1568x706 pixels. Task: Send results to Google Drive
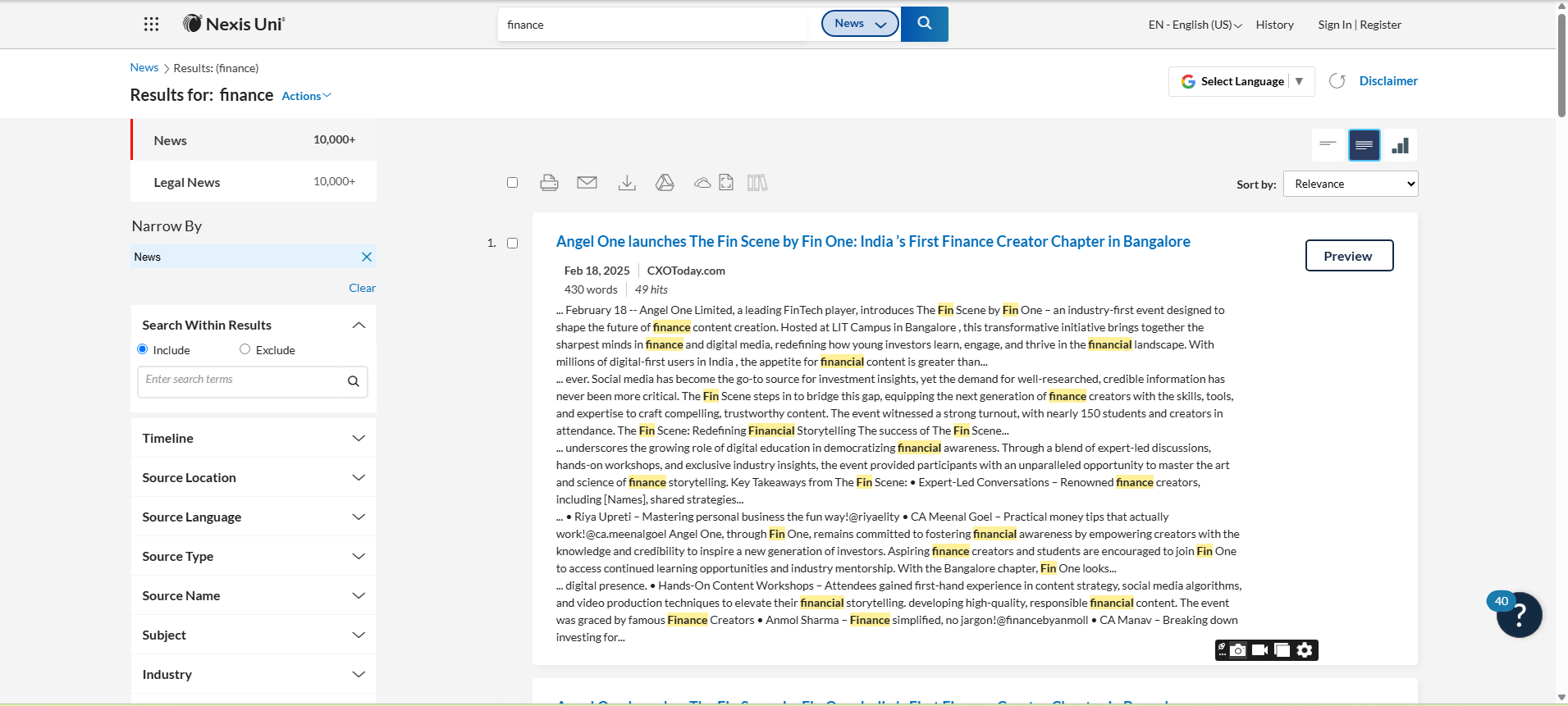tap(665, 183)
